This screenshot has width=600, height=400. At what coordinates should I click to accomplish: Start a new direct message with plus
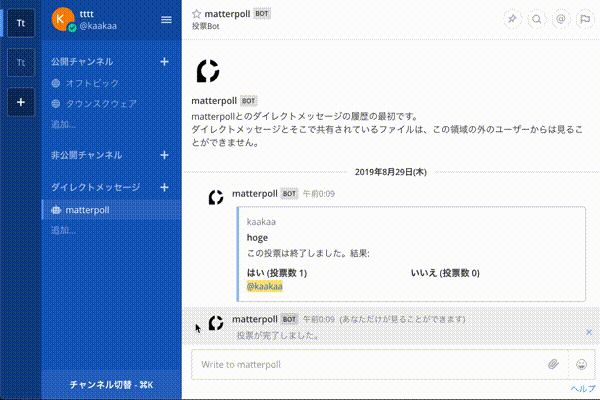pyautogui.click(x=164, y=187)
